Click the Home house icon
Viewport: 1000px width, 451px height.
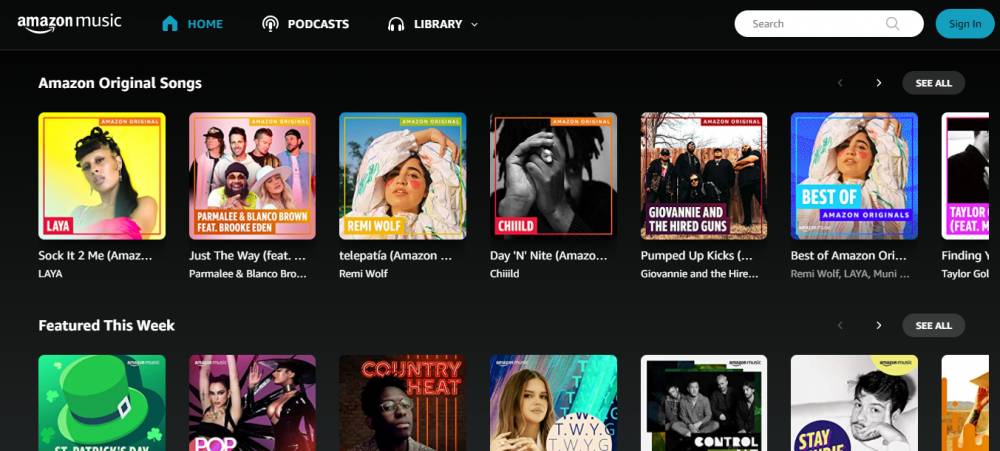[170, 24]
